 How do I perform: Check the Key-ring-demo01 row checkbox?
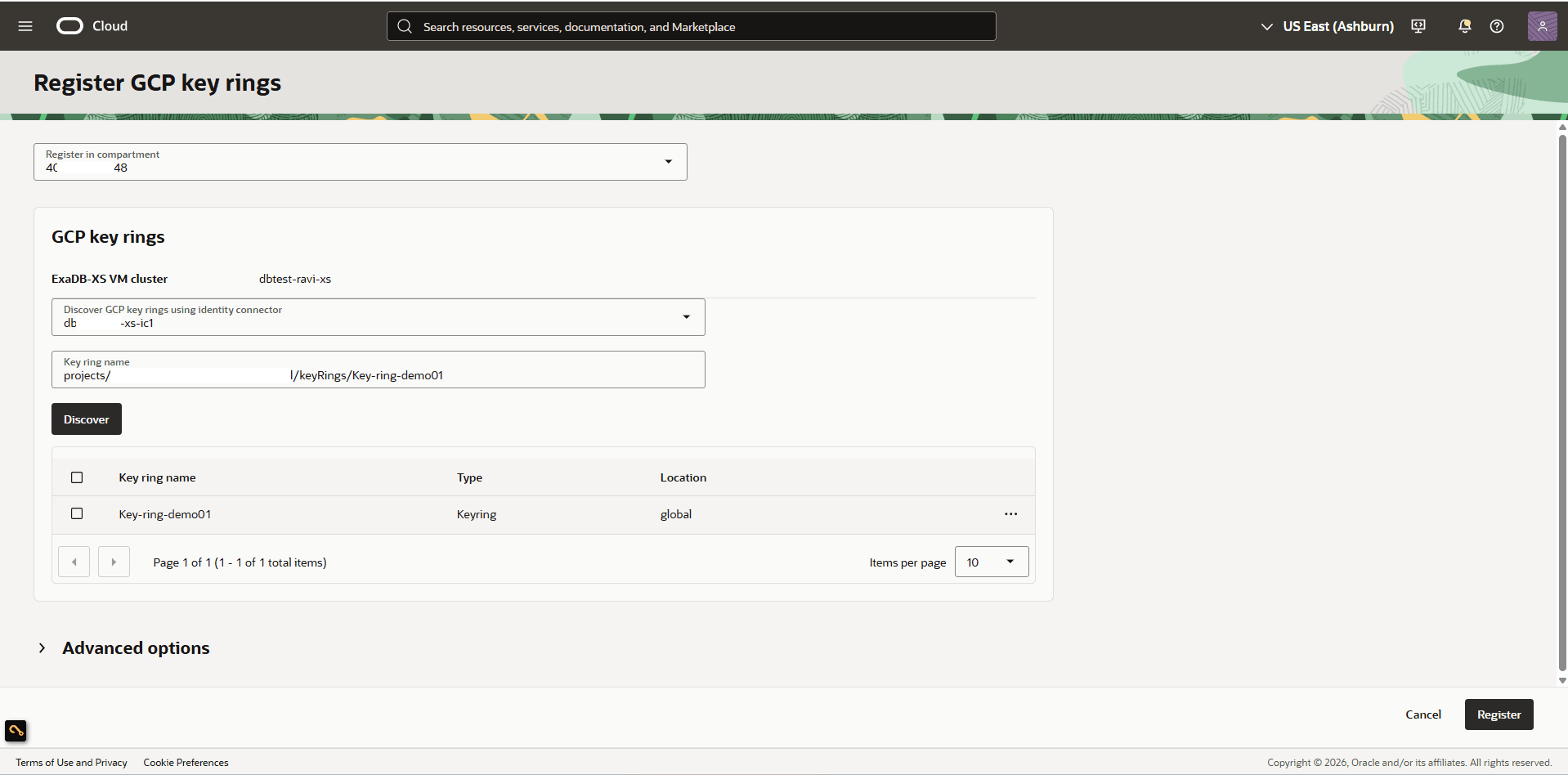[x=77, y=513]
